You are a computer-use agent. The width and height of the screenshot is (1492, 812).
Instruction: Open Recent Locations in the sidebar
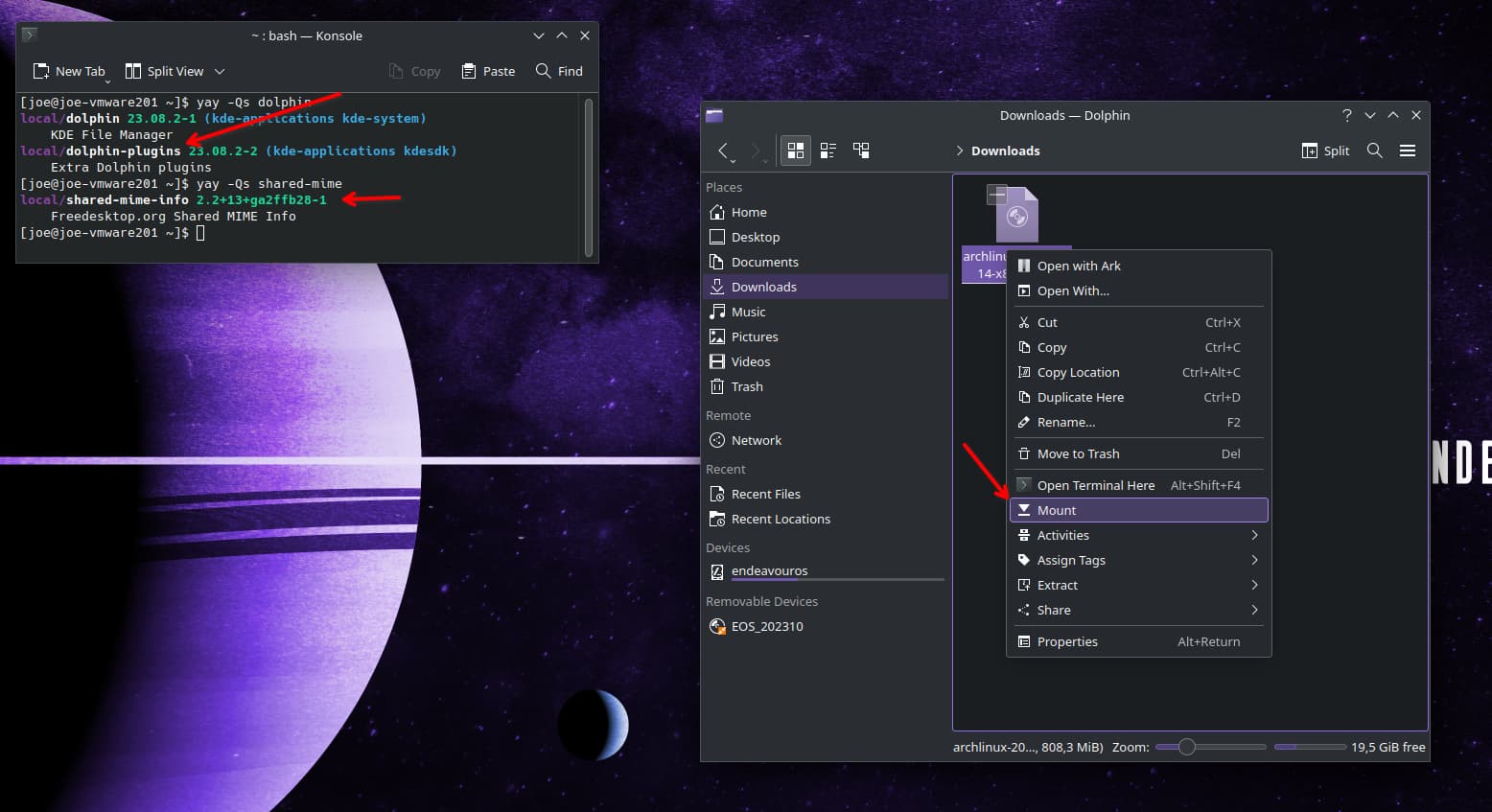[x=827, y=519]
